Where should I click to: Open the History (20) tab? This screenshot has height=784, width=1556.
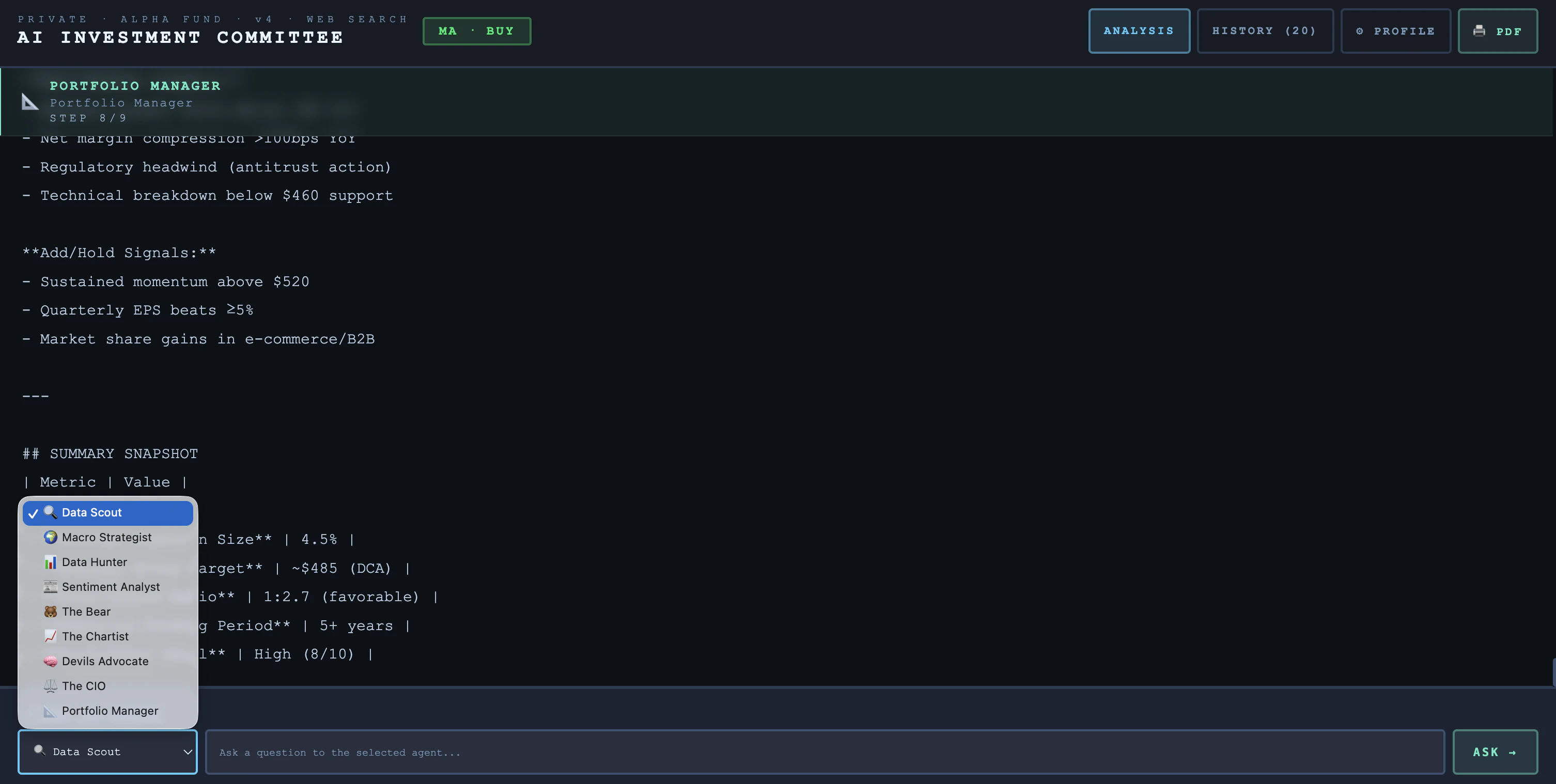(1264, 31)
